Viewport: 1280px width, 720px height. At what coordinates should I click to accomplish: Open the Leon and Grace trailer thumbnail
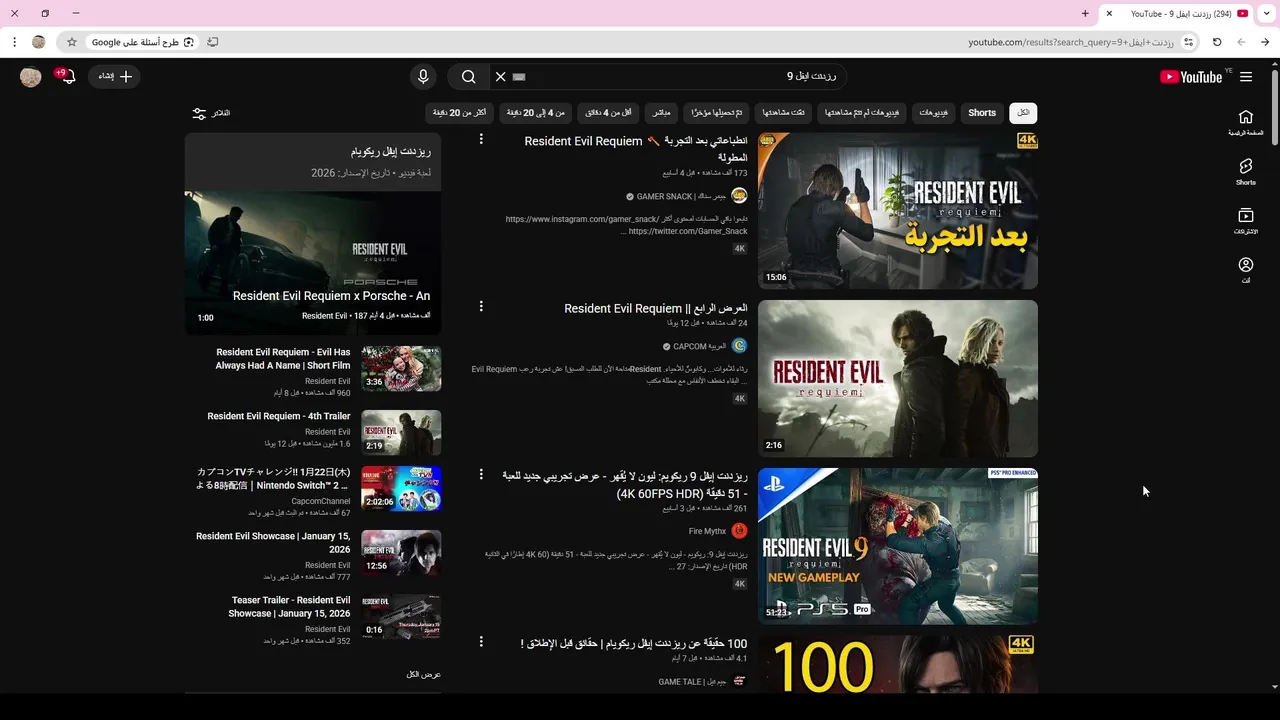[x=898, y=379]
